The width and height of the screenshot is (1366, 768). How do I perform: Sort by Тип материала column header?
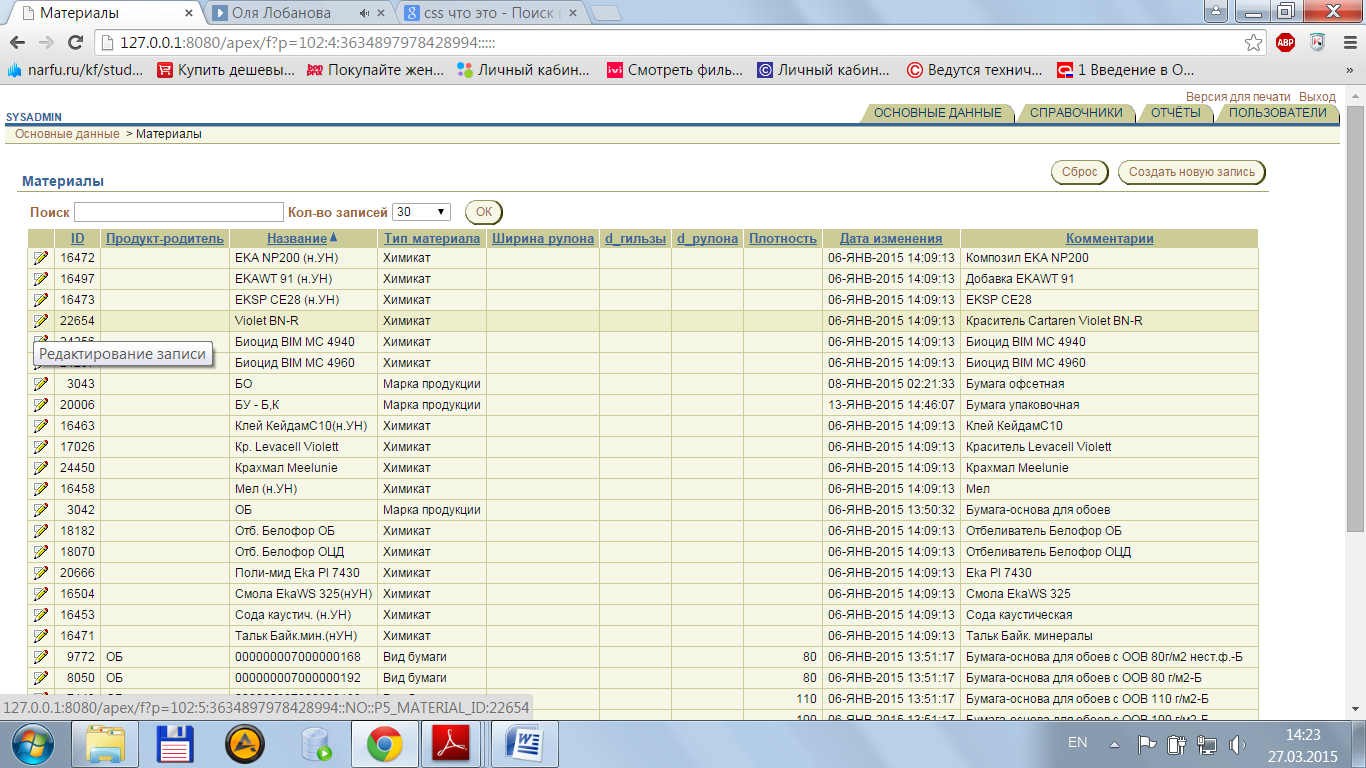point(432,238)
